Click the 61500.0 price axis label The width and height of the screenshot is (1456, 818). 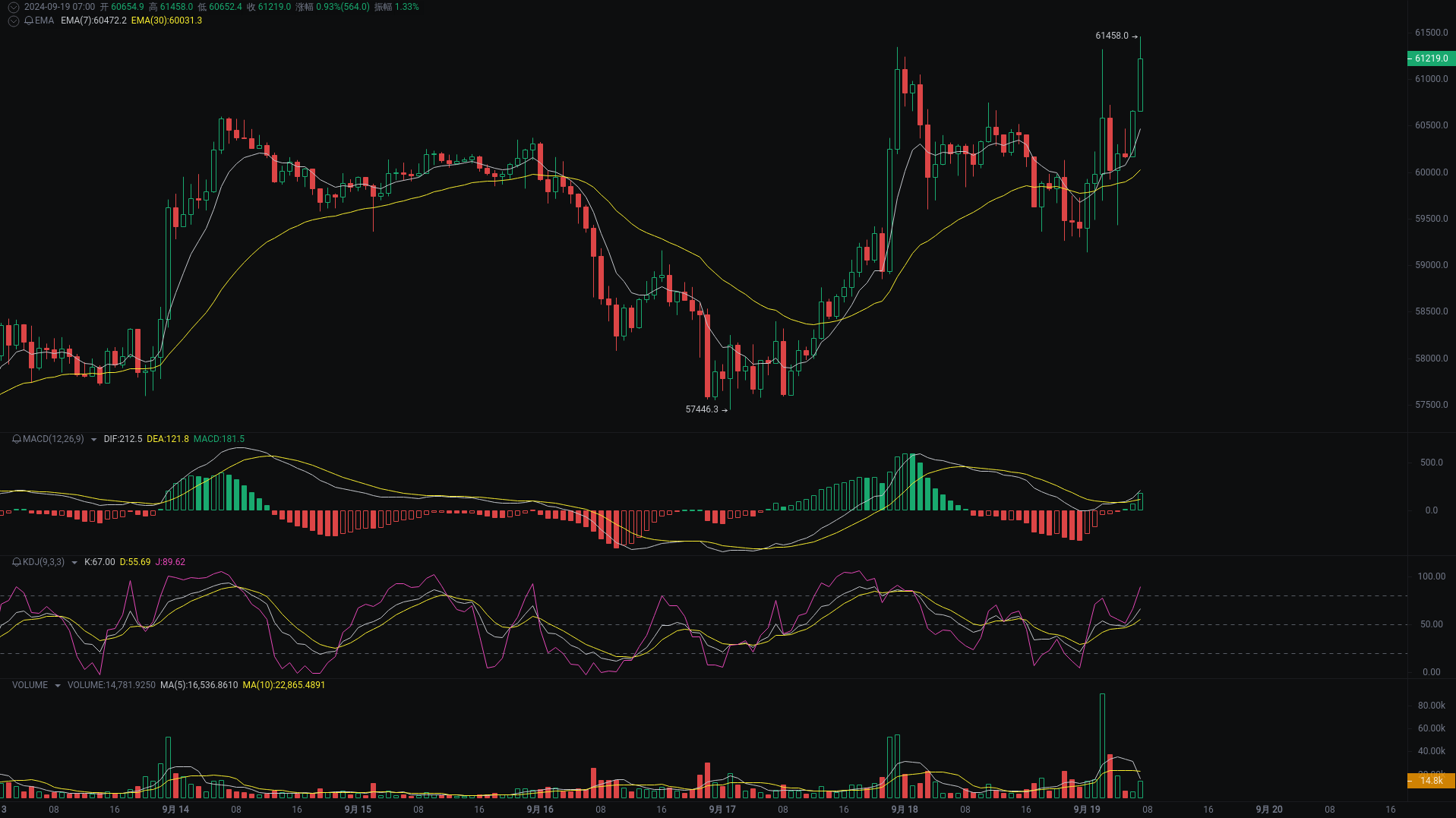1431,33
